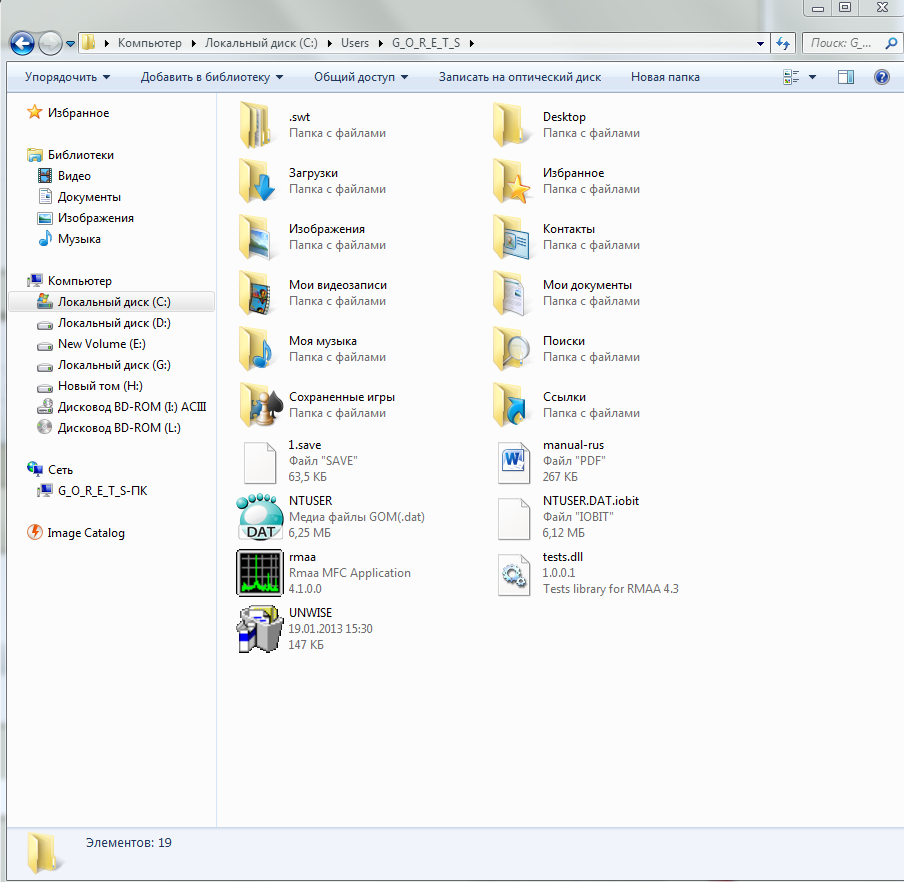This screenshot has width=904, height=882.
Task: Create a folder with Новая папка
Action: click(x=665, y=77)
